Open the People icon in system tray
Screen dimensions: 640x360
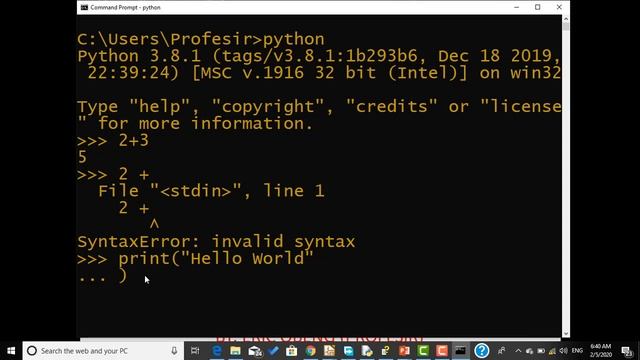[x=502, y=351]
